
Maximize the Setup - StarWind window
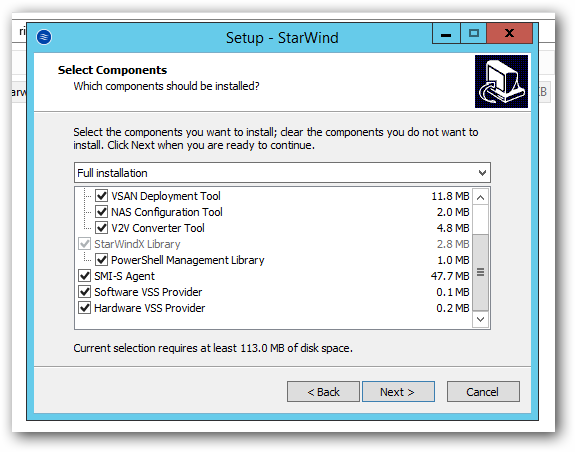coord(473,34)
